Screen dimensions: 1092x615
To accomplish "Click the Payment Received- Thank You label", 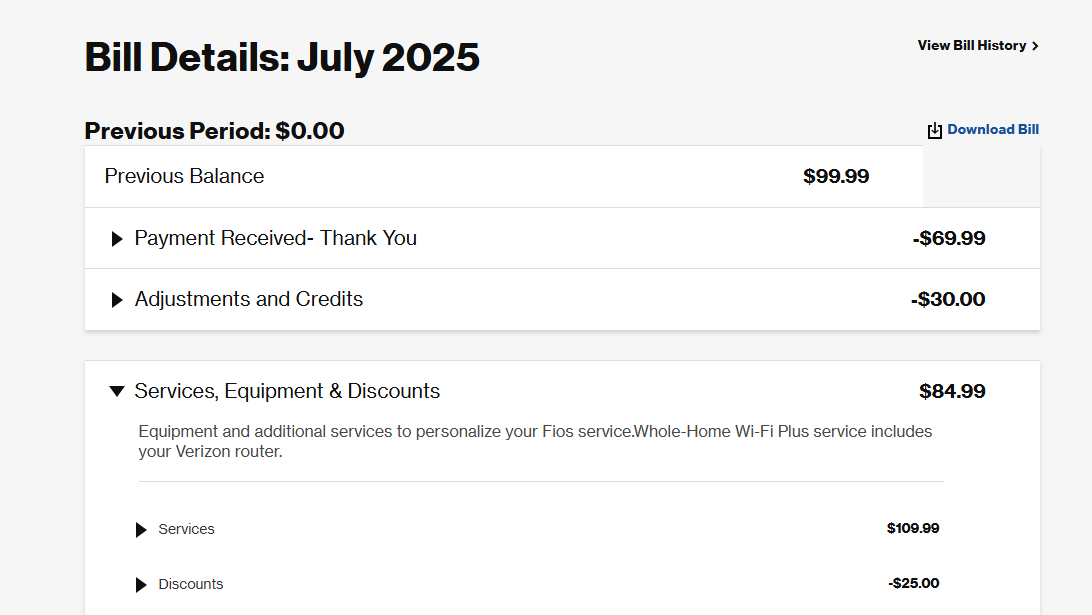I will [276, 238].
